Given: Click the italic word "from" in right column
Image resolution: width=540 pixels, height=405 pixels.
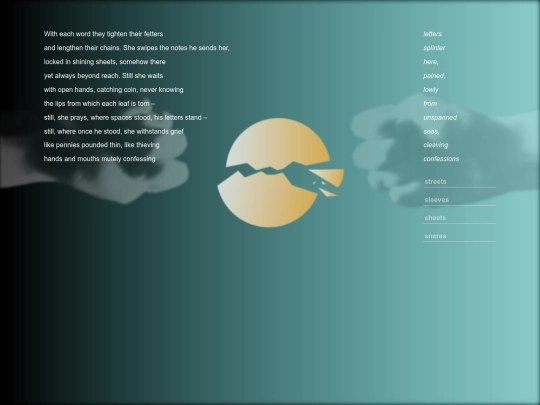Looking at the screenshot, I should [430, 104].
